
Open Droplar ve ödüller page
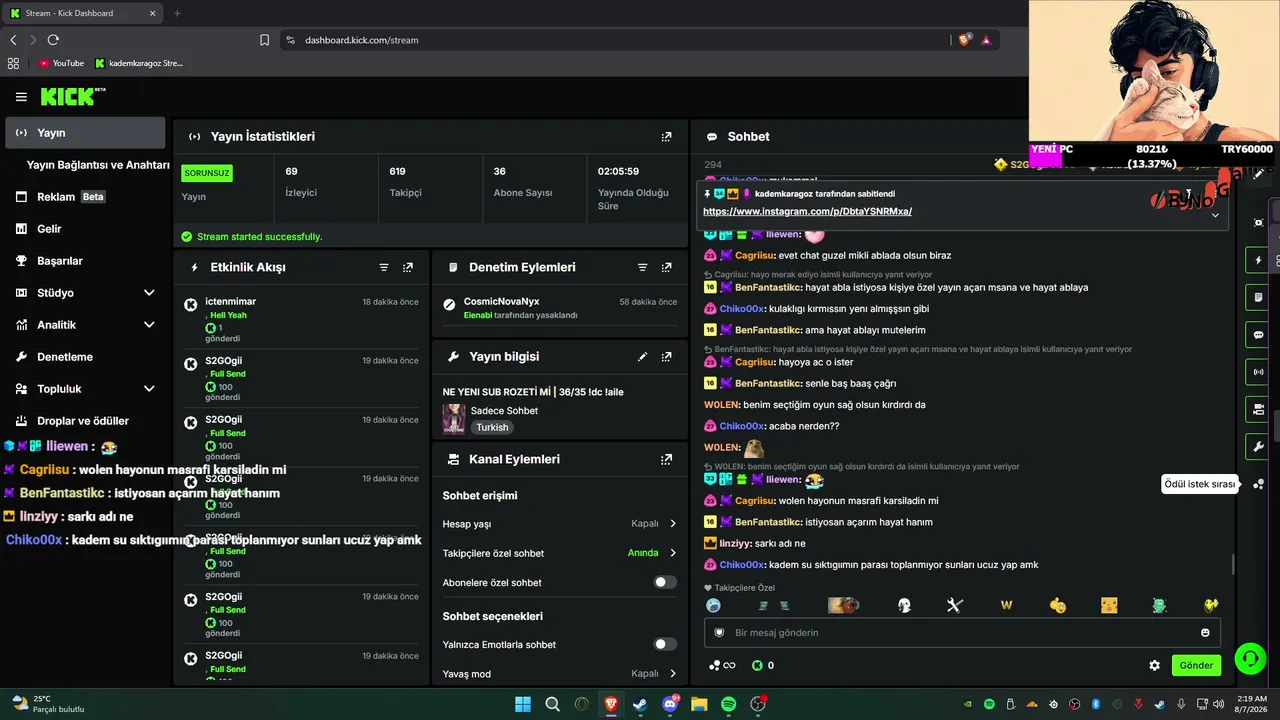85,421
